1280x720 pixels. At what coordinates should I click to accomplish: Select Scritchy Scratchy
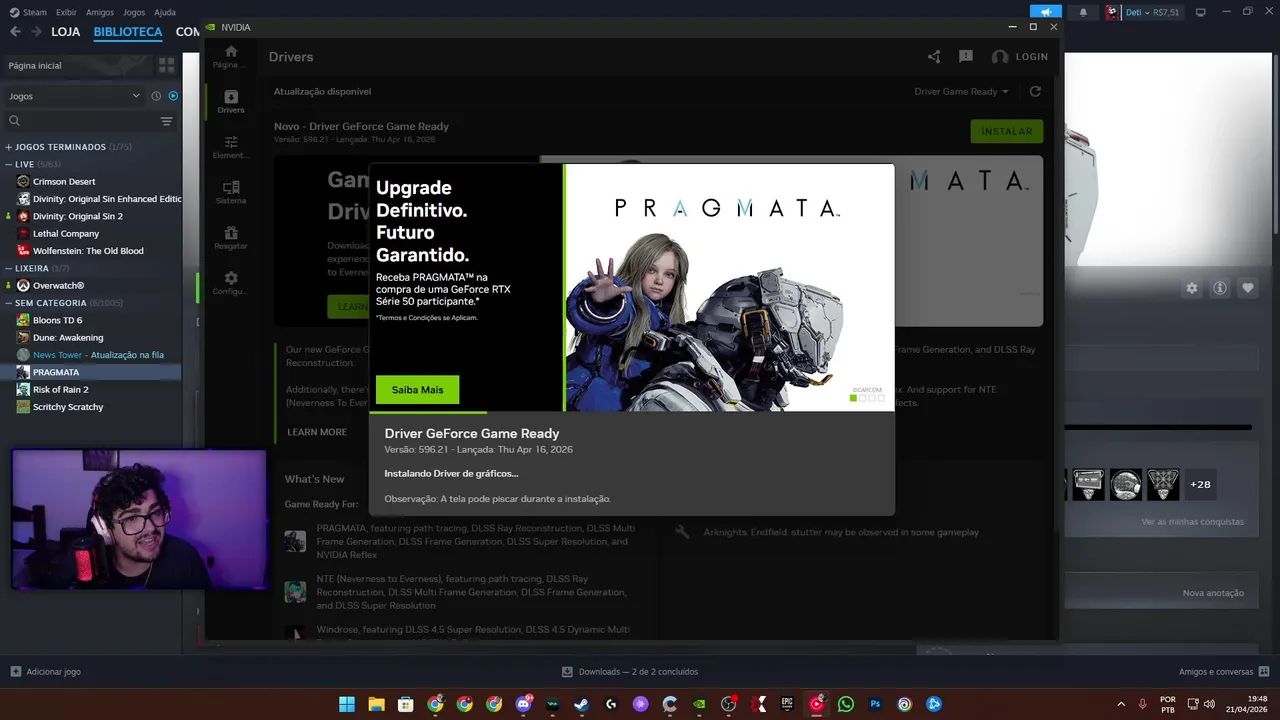(68, 407)
